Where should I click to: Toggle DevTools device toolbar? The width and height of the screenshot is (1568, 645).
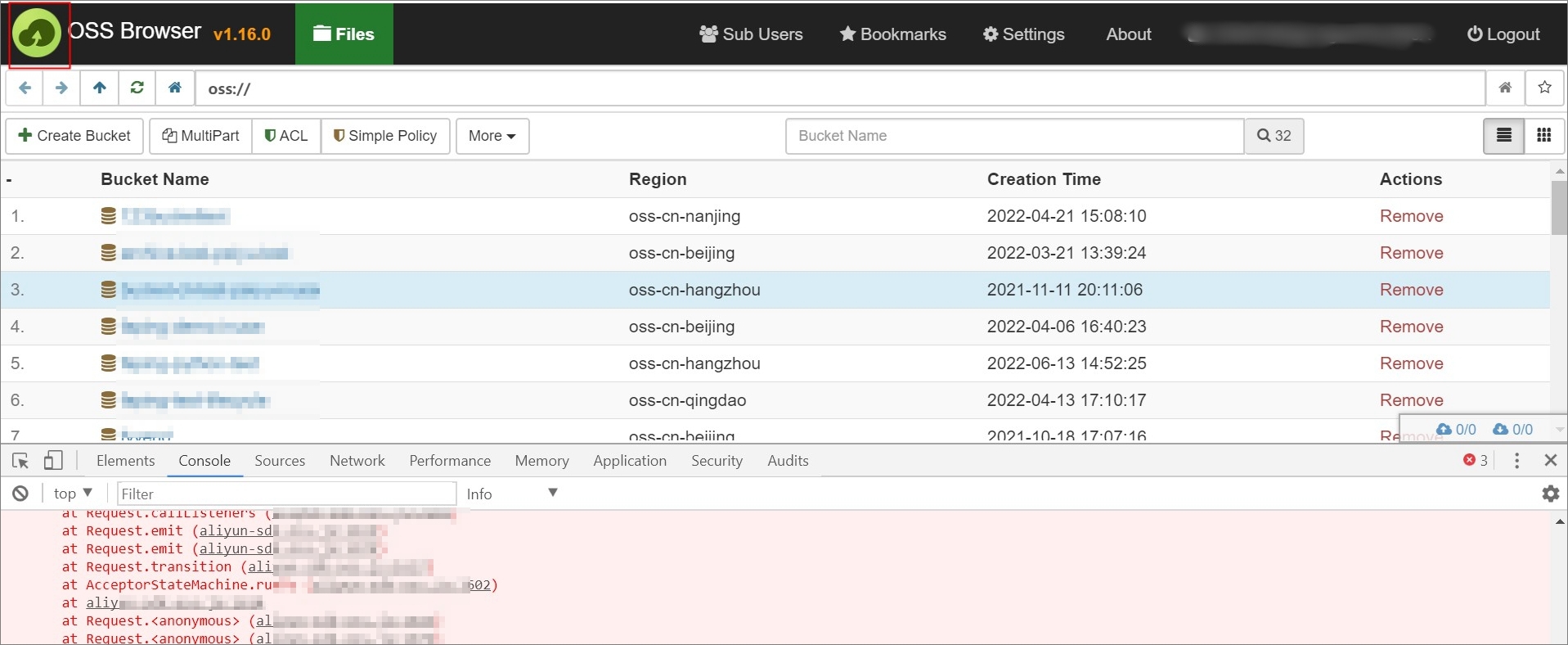[53, 461]
